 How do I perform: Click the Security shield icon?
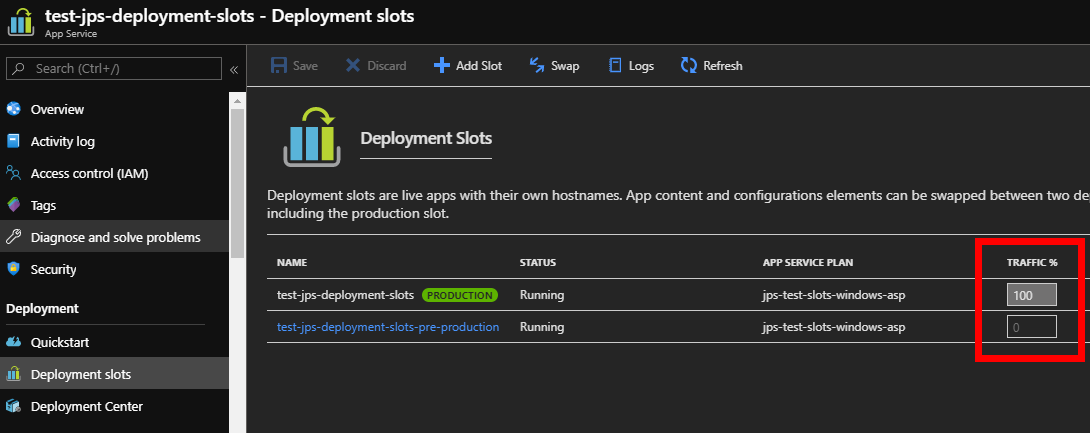[14, 269]
